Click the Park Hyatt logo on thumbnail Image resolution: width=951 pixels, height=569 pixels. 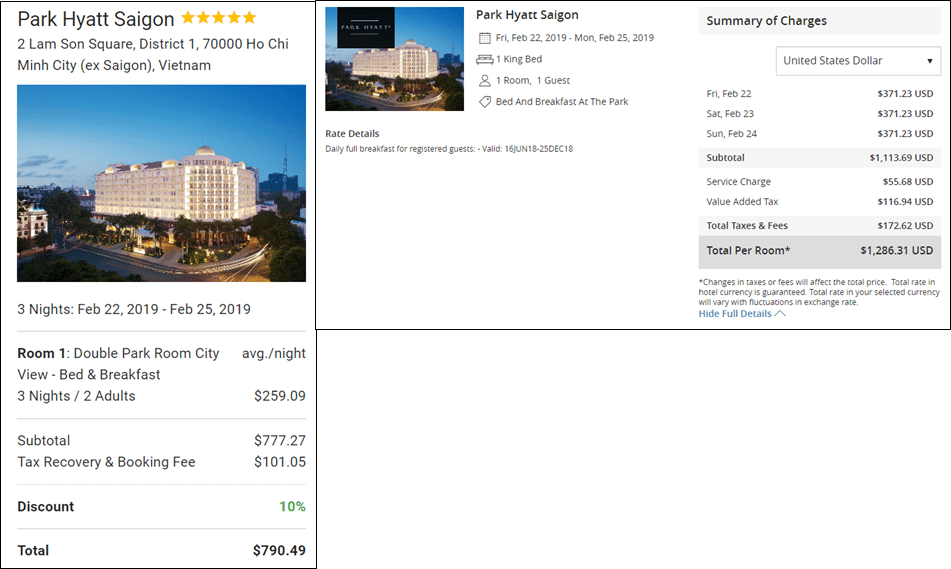point(366,28)
